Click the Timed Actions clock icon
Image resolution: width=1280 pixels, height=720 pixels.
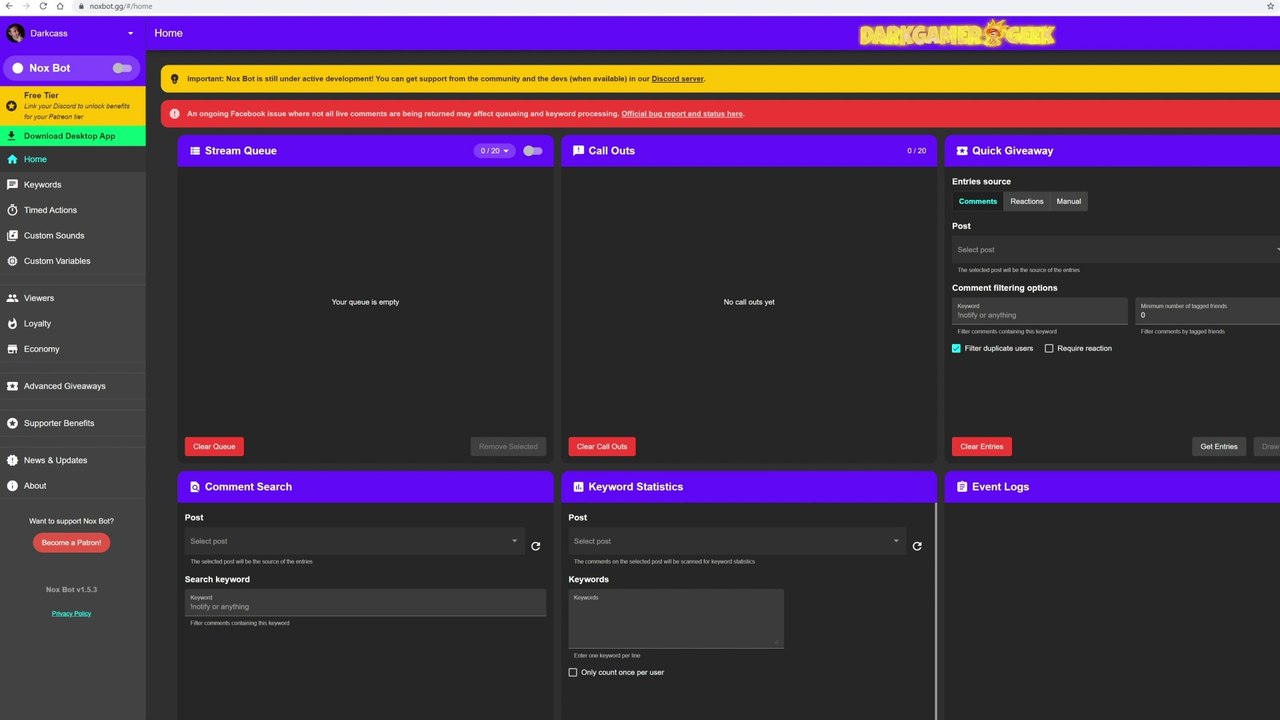click(x=13, y=210)
